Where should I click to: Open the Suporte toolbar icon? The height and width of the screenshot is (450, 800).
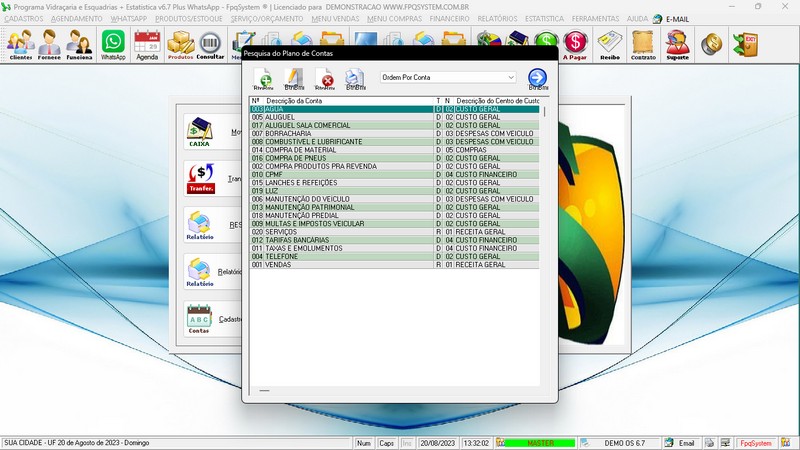click(677, 44)
